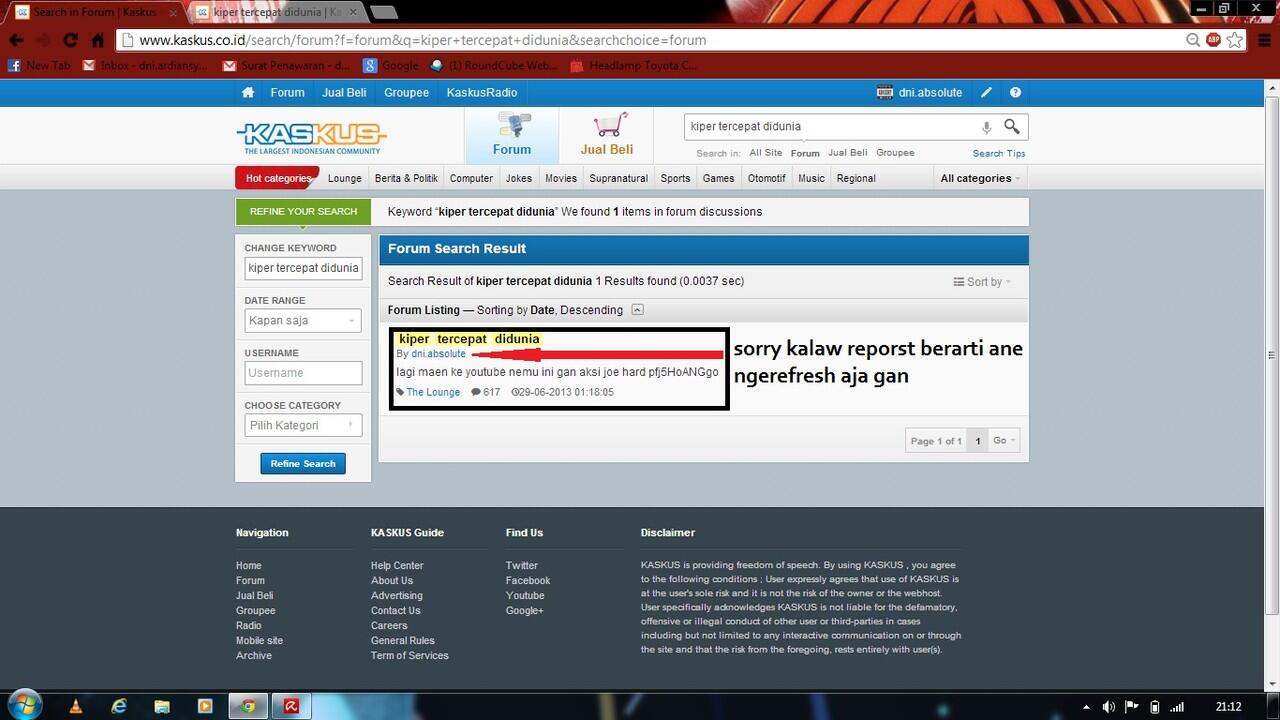This screenshot has height=720, width=1280.
Task: Open the Term of Services footer link
Action: 410,656
